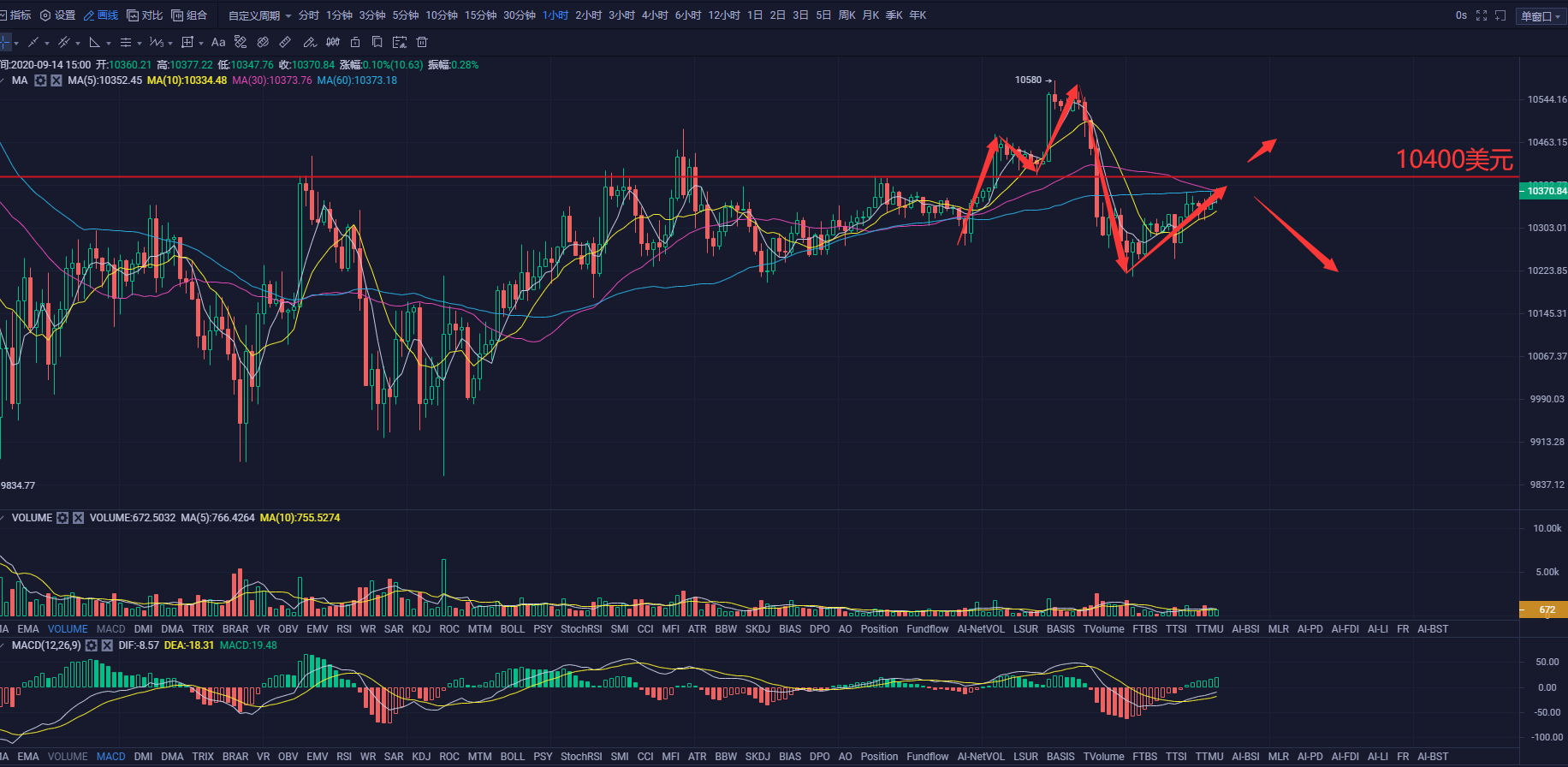Open the 单窗口 window layout dropdown
Viewport: 1568px width, 767px height.
coord(1541,15)
